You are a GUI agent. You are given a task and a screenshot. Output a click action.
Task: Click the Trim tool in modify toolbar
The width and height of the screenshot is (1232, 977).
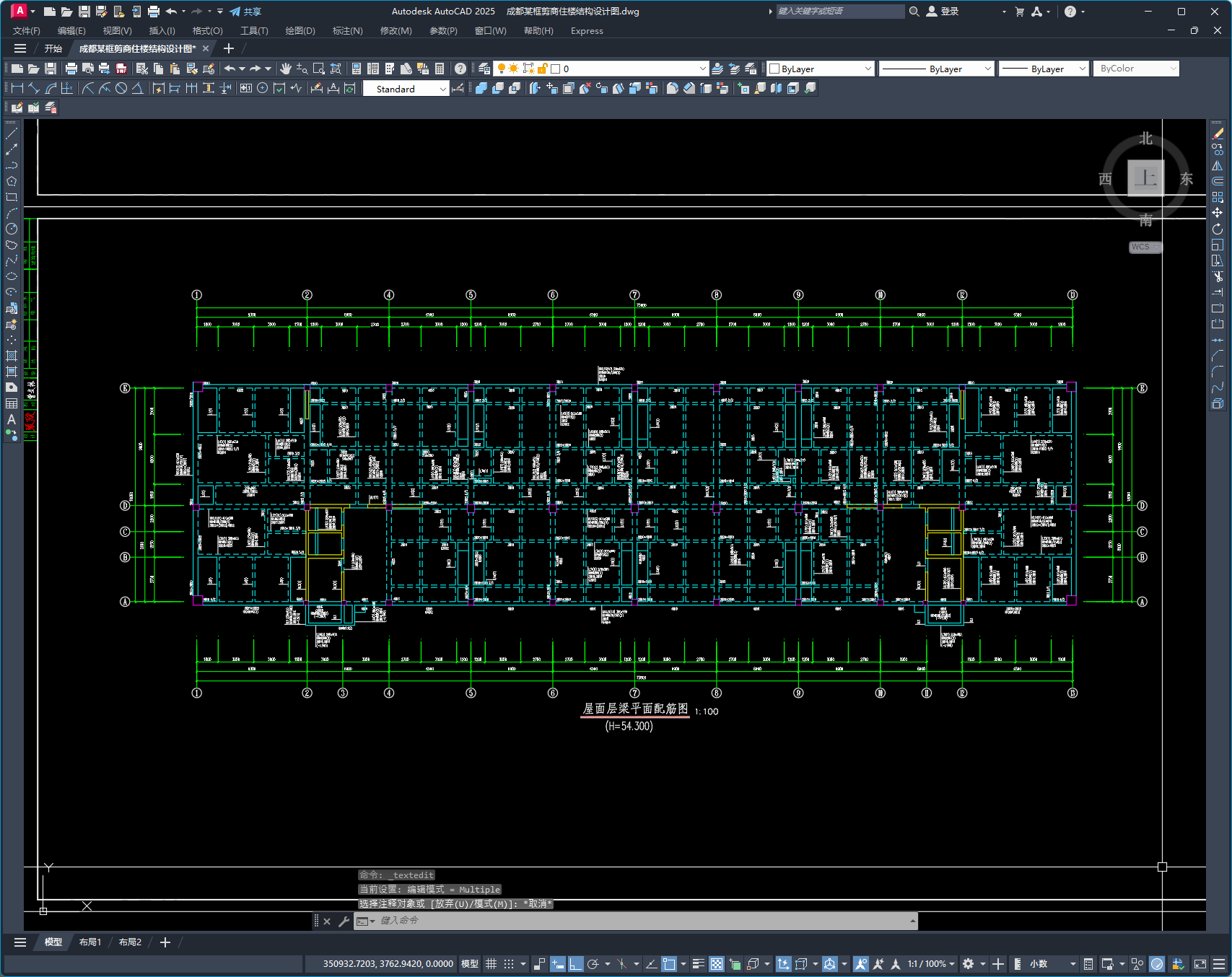coord(1218,276)
